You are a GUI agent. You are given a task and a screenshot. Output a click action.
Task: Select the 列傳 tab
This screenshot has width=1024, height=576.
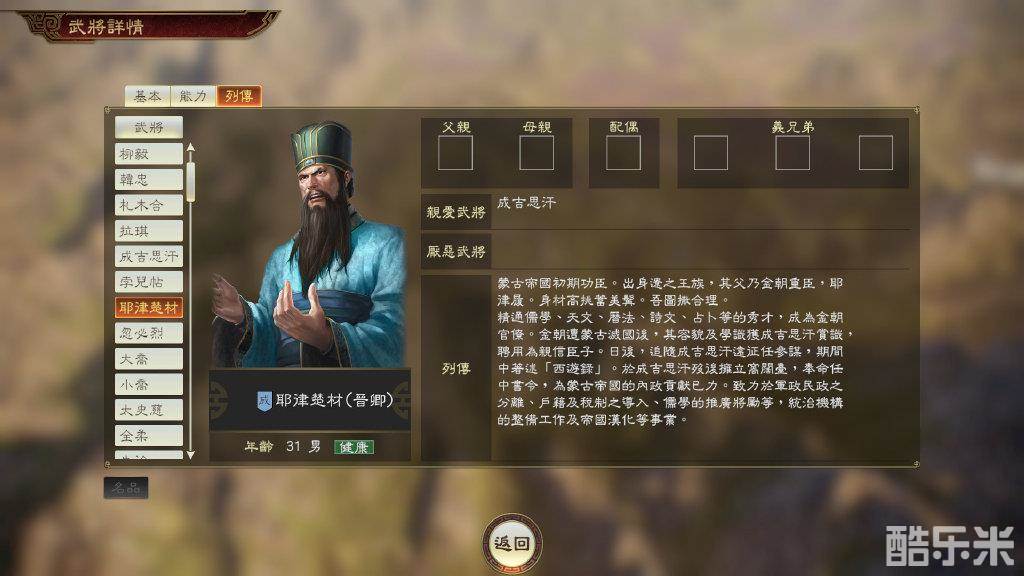[239, 96]
